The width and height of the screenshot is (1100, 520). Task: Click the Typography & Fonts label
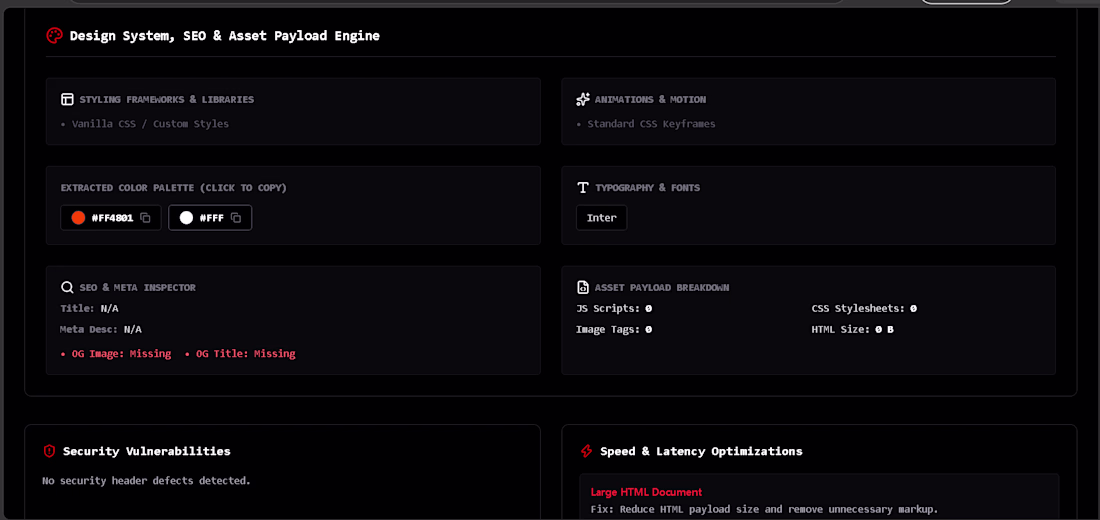(648, 187)
